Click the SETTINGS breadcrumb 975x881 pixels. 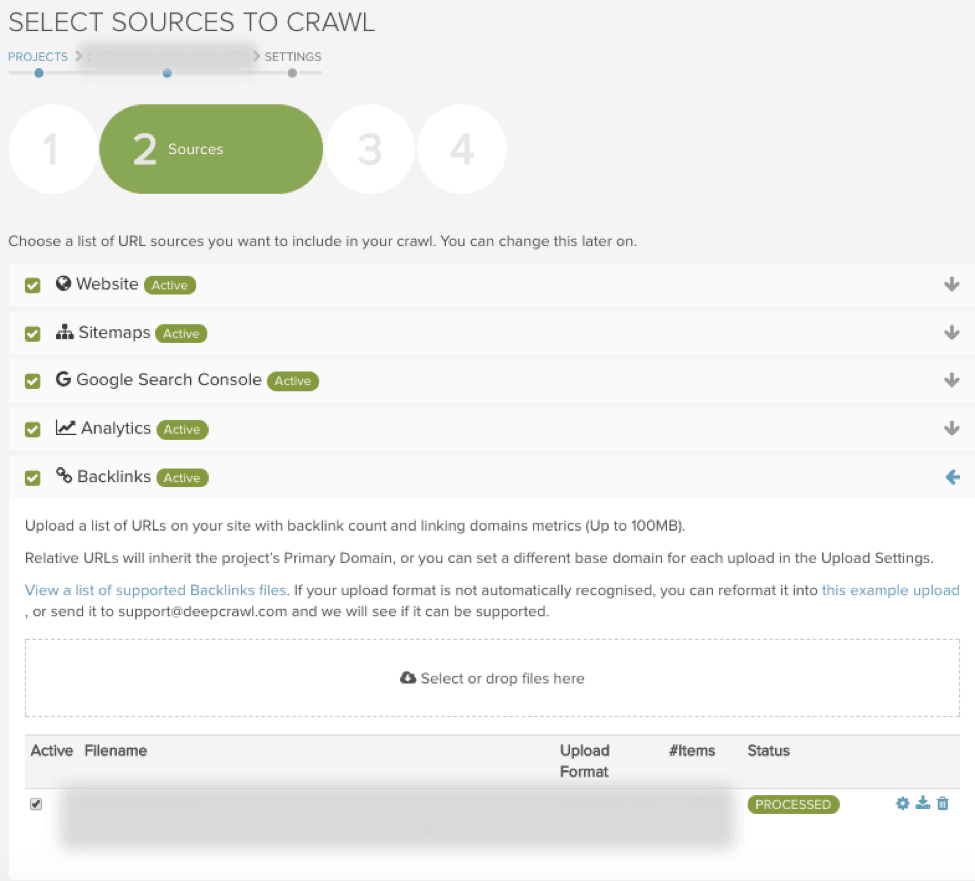point(293,57)
